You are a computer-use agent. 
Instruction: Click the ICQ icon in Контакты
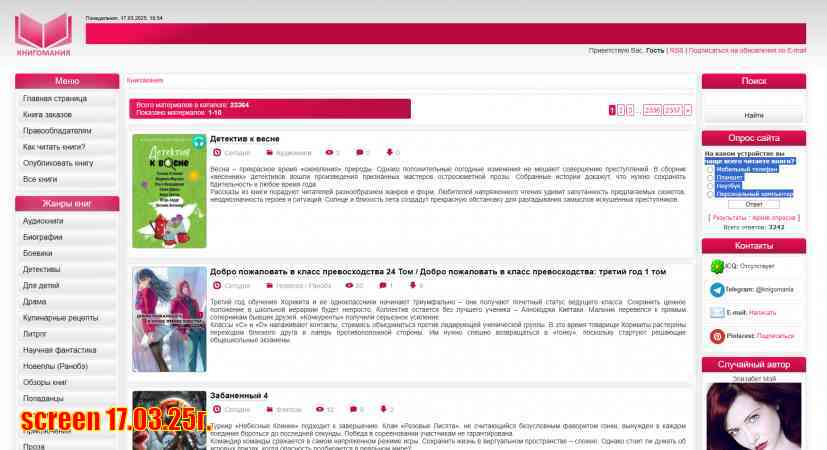717,266
